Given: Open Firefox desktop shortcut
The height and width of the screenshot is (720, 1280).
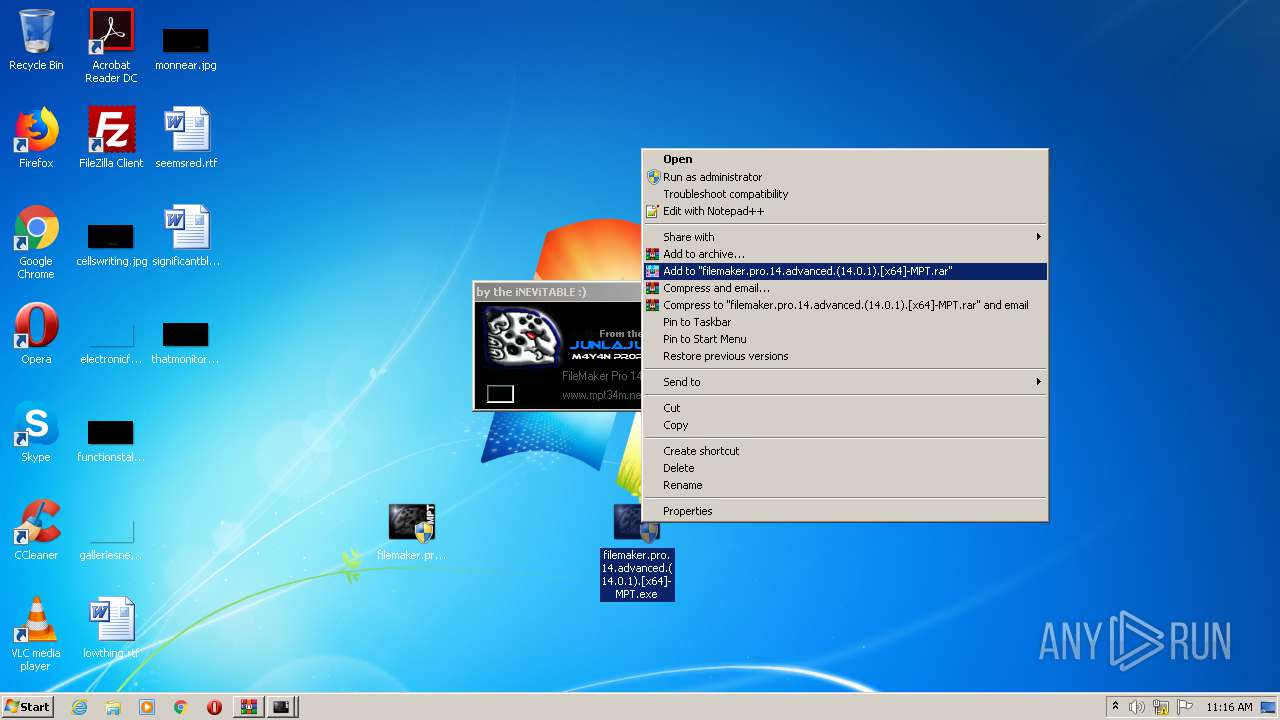Looking at the screenshot, I should click(x=36, y=138).
